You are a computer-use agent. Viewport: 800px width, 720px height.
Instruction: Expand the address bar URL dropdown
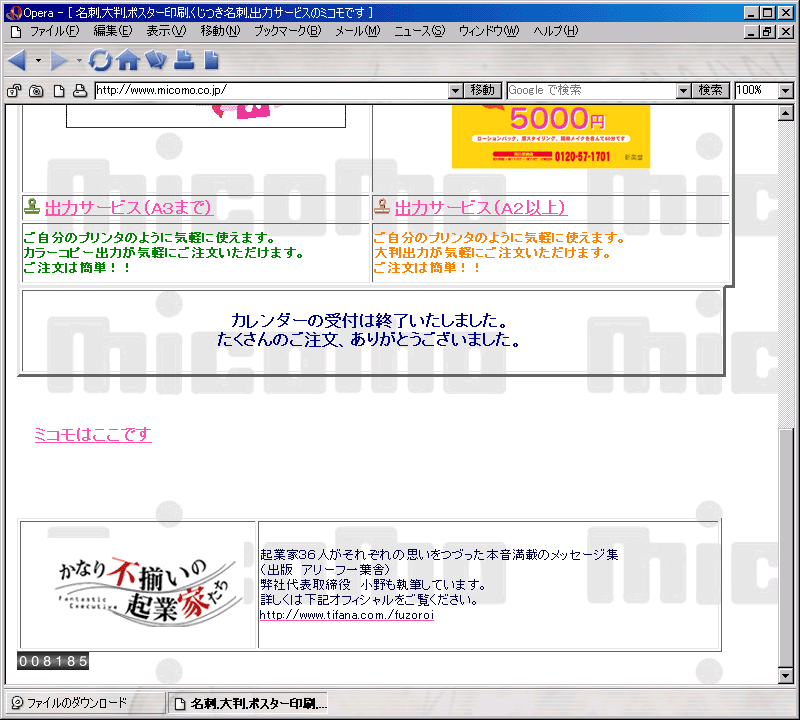456,91
